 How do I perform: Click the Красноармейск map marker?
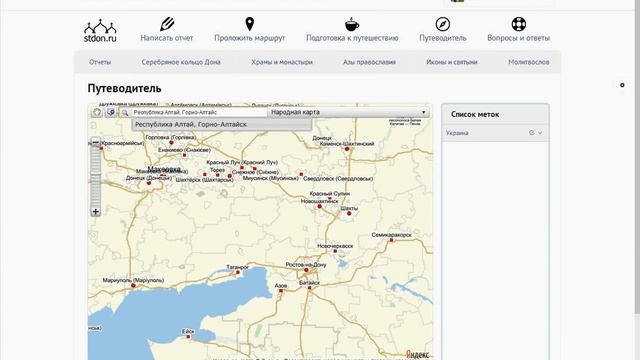pos(102,149)
